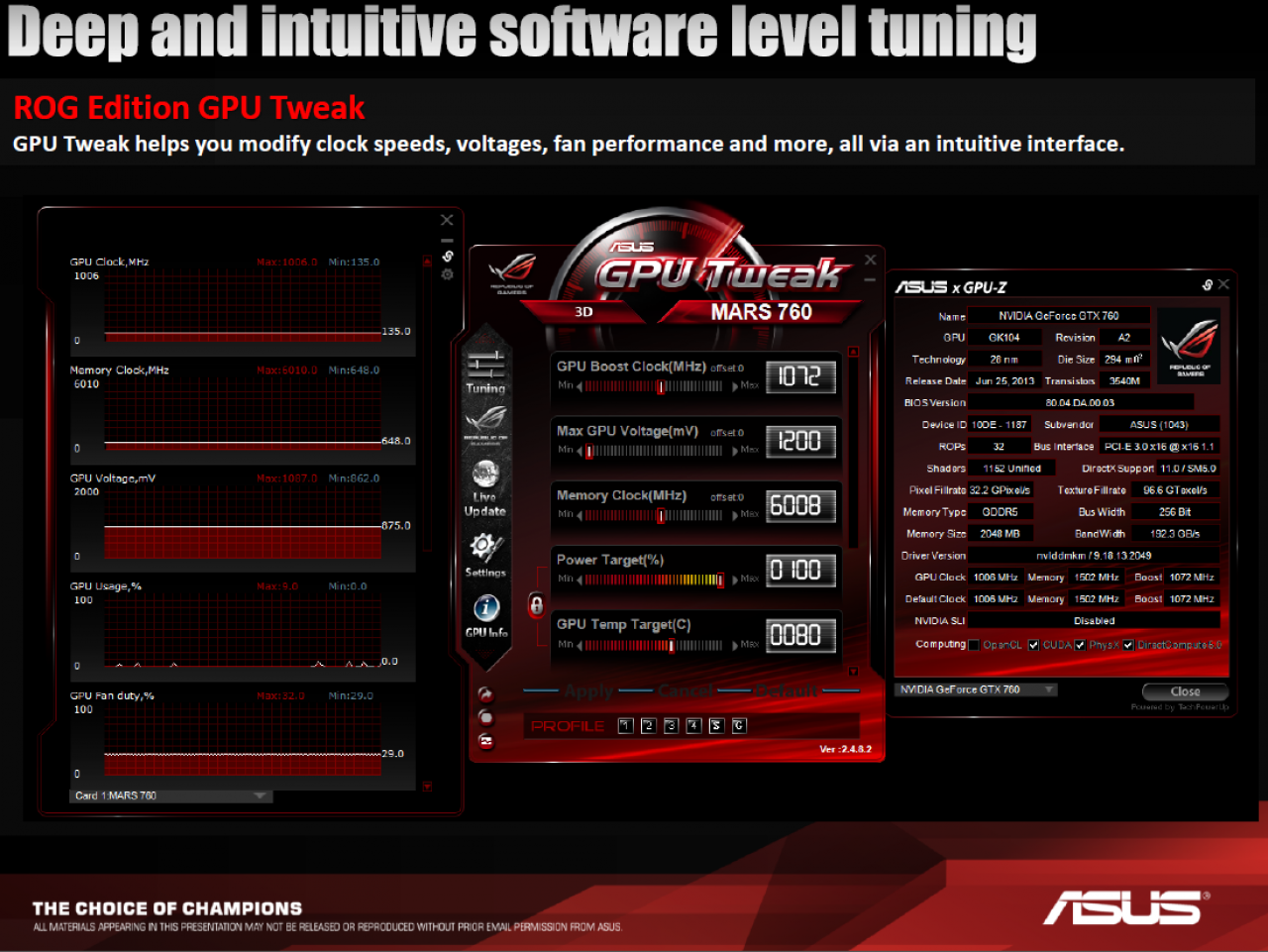
Task: Open the gear settings icon in monitor window
Action: tap(447, 273)
